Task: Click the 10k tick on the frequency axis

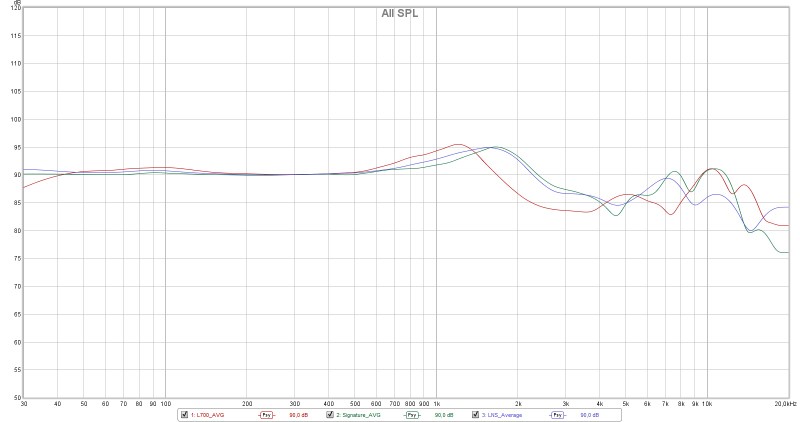Action: coord(707,403)
